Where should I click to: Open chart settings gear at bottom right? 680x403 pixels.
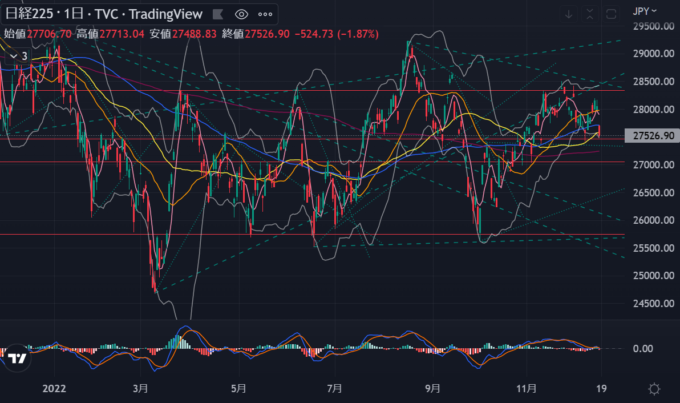[x=653, y=388]
